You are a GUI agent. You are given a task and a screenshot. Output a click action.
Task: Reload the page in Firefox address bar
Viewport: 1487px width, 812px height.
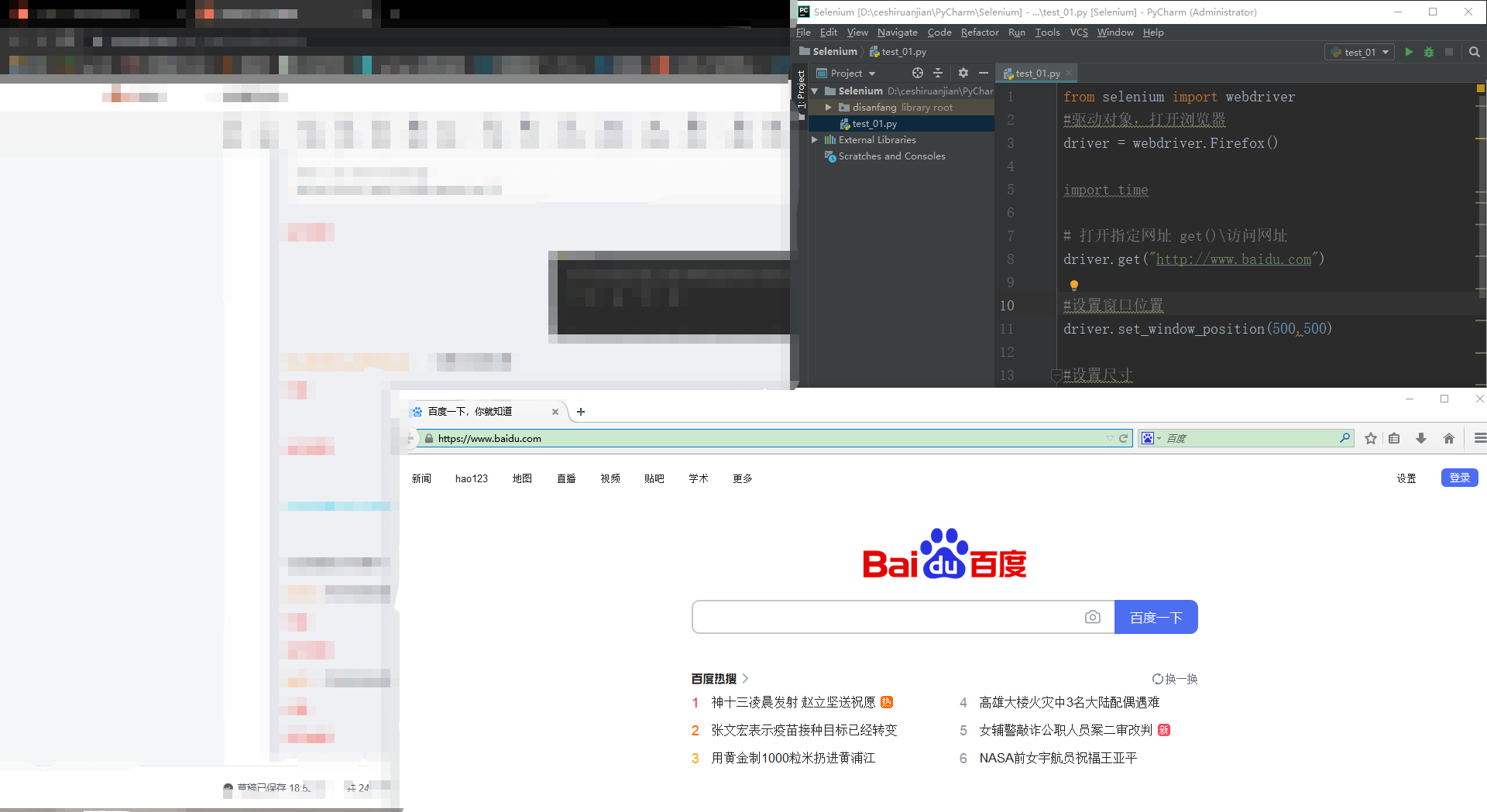pyautogui.click(x=1124, y=438)
